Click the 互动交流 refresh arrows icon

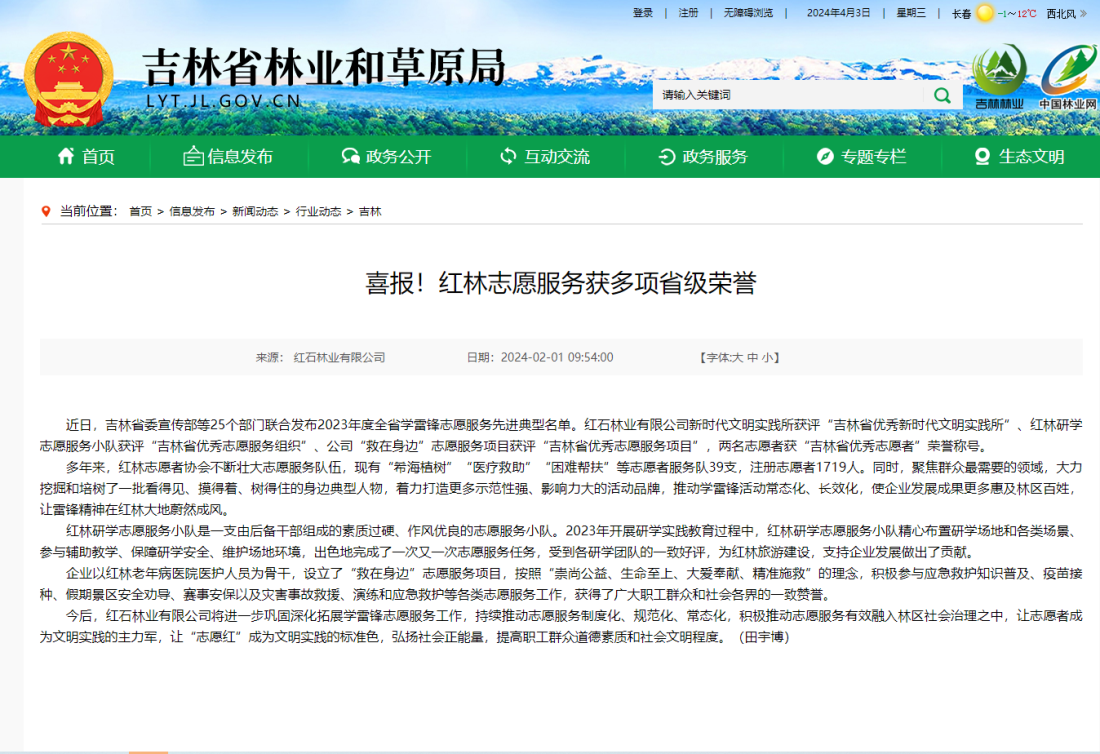pos(508,156)
